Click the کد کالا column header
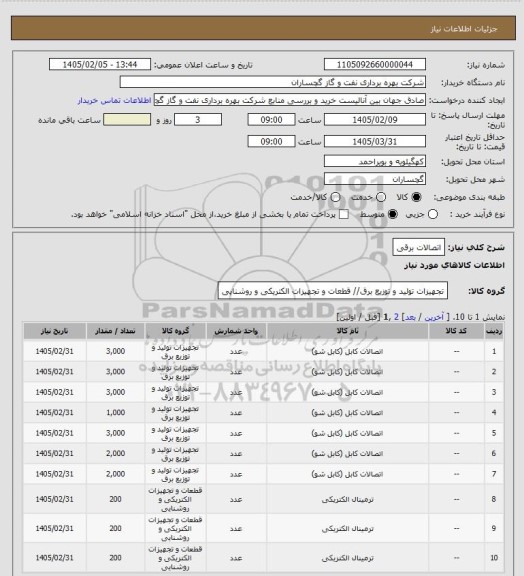 [456, 331]
